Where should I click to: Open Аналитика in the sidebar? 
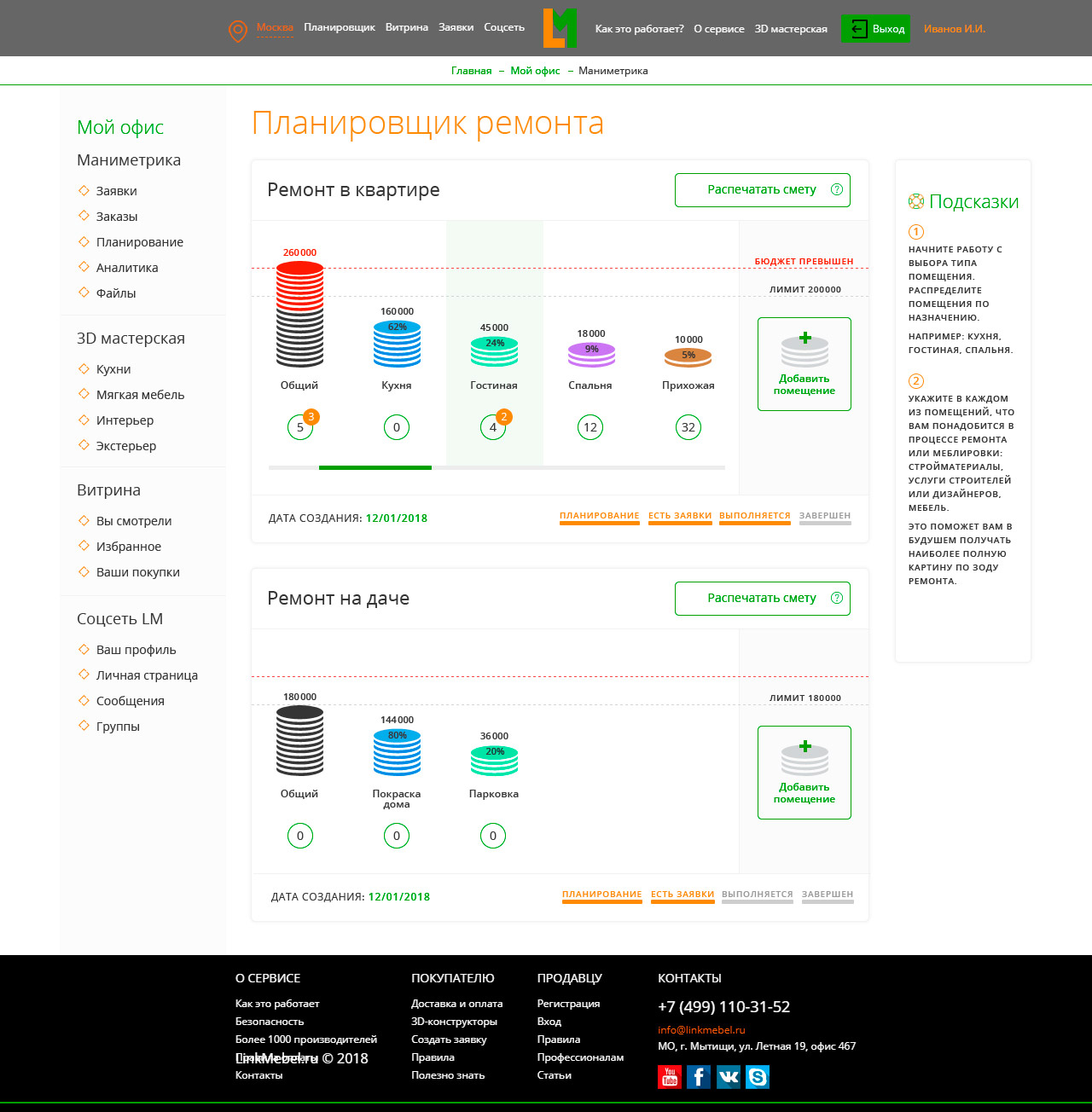[x=127, y=268]
